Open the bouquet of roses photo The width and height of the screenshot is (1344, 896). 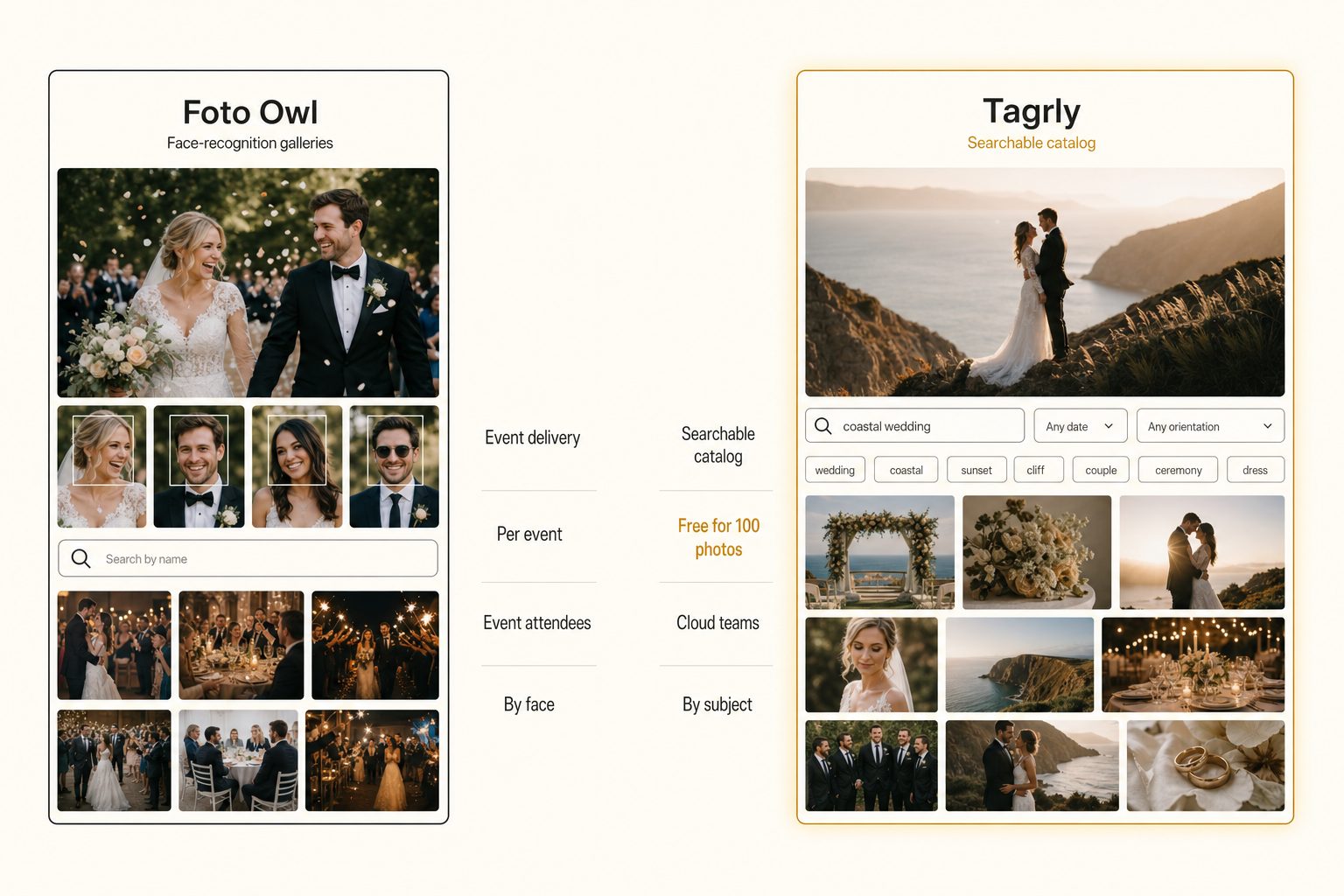click(1037, 552)
